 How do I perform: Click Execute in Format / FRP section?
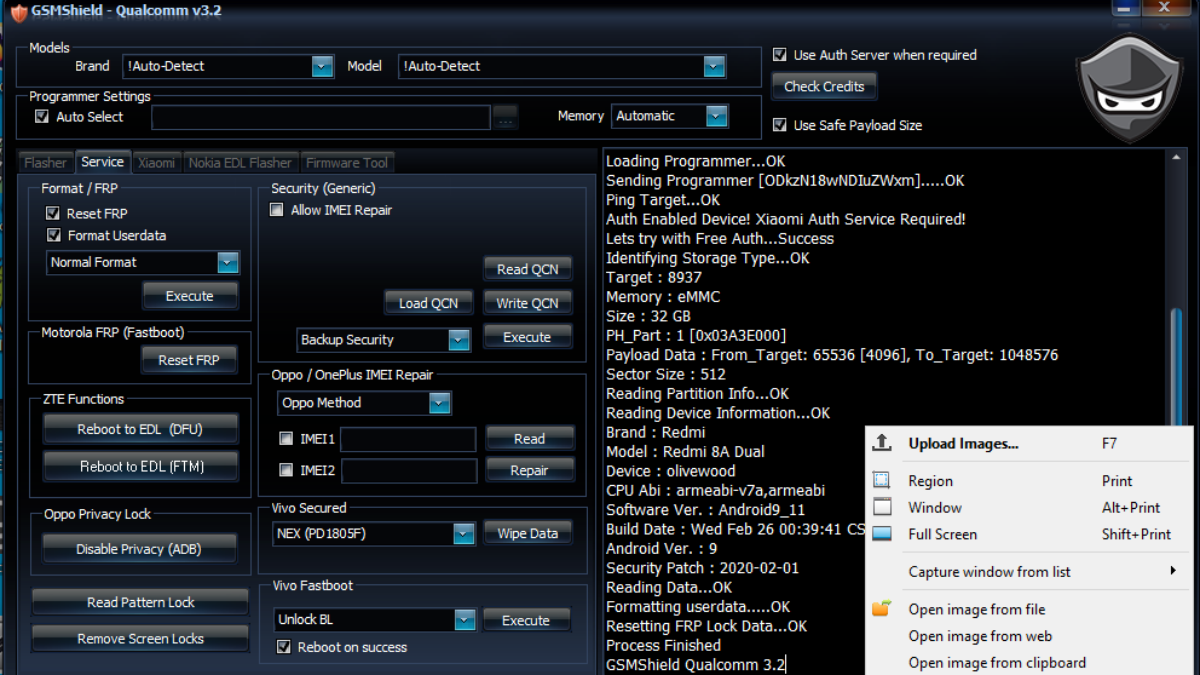190,296
